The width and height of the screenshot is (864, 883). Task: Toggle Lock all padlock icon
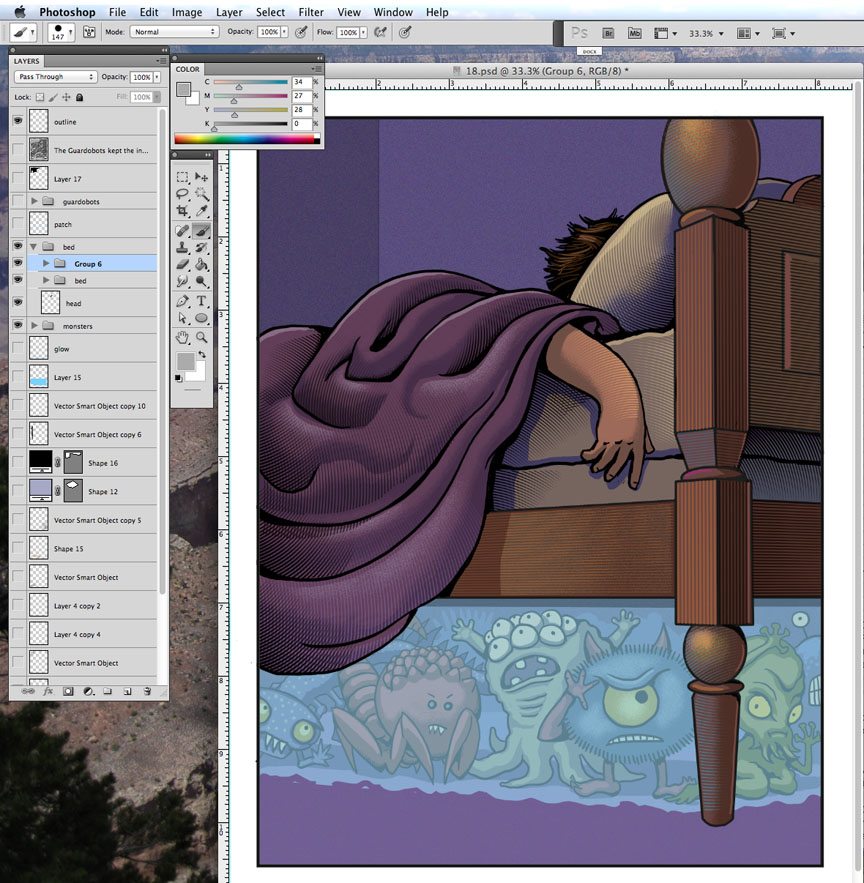tap(79, 97)
